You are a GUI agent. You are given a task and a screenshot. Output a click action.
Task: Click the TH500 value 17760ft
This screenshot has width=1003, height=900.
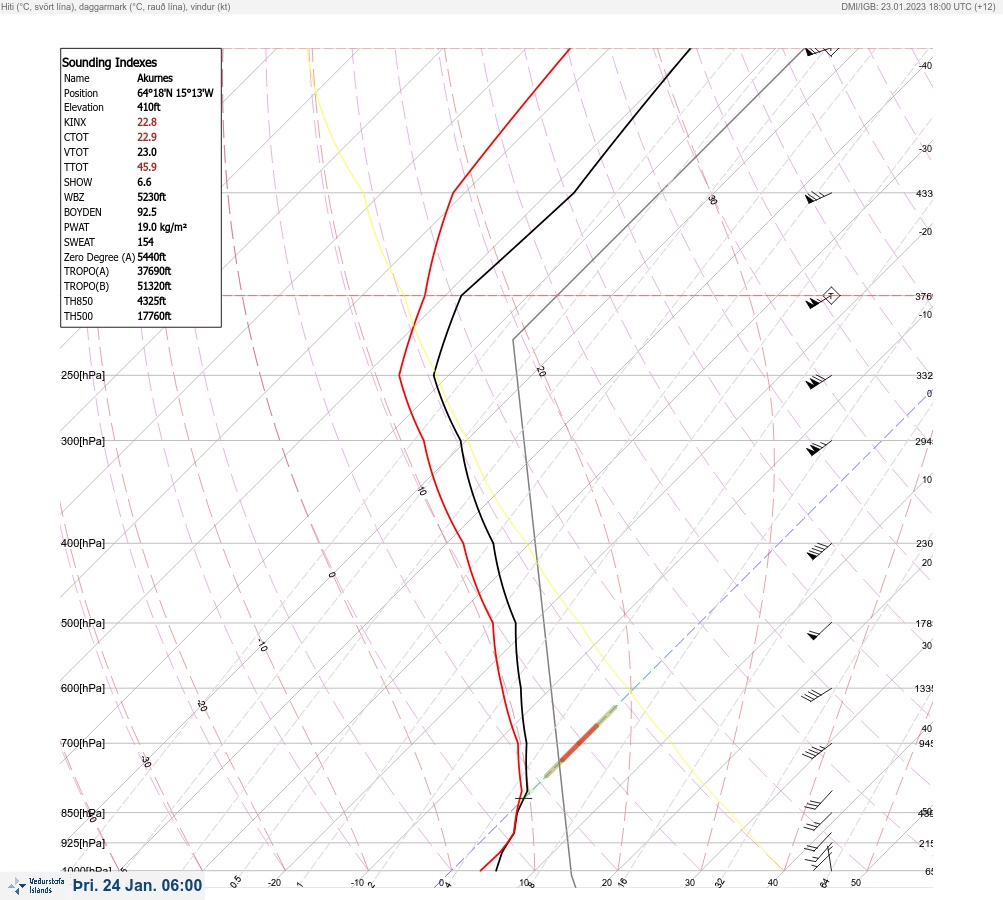154,316
